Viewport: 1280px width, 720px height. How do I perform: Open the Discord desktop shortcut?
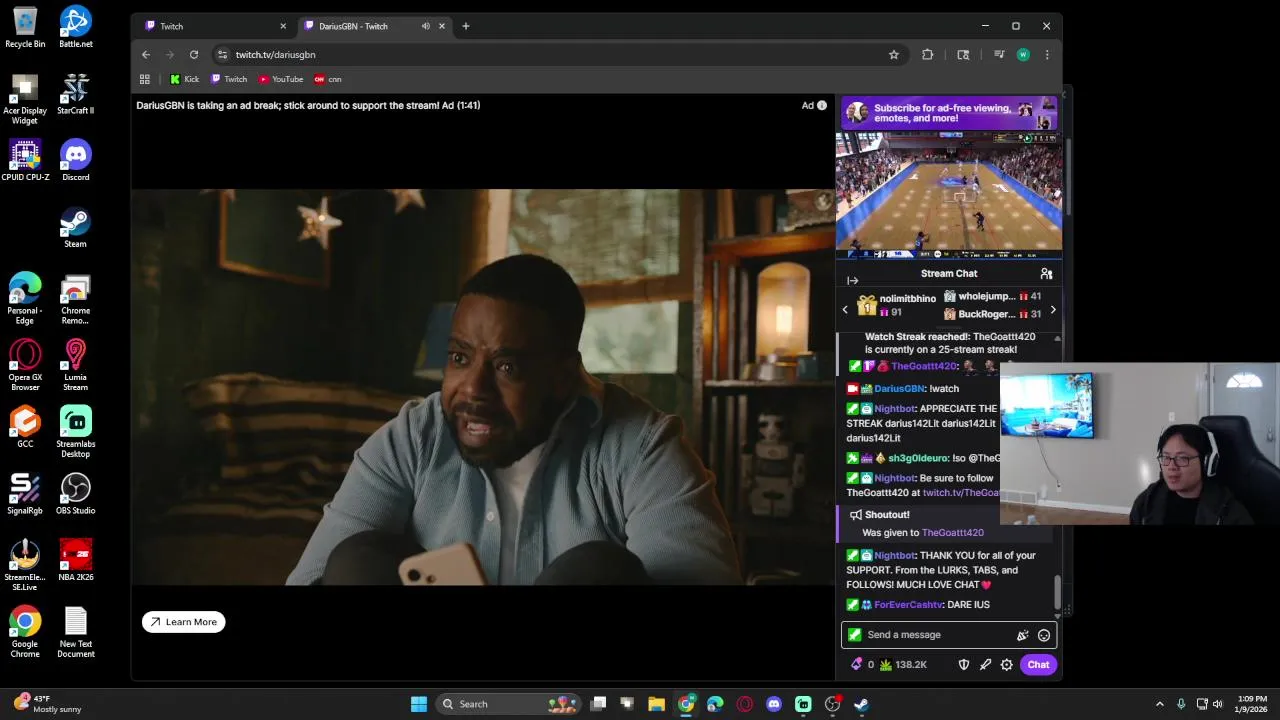[x=75, y=160]
